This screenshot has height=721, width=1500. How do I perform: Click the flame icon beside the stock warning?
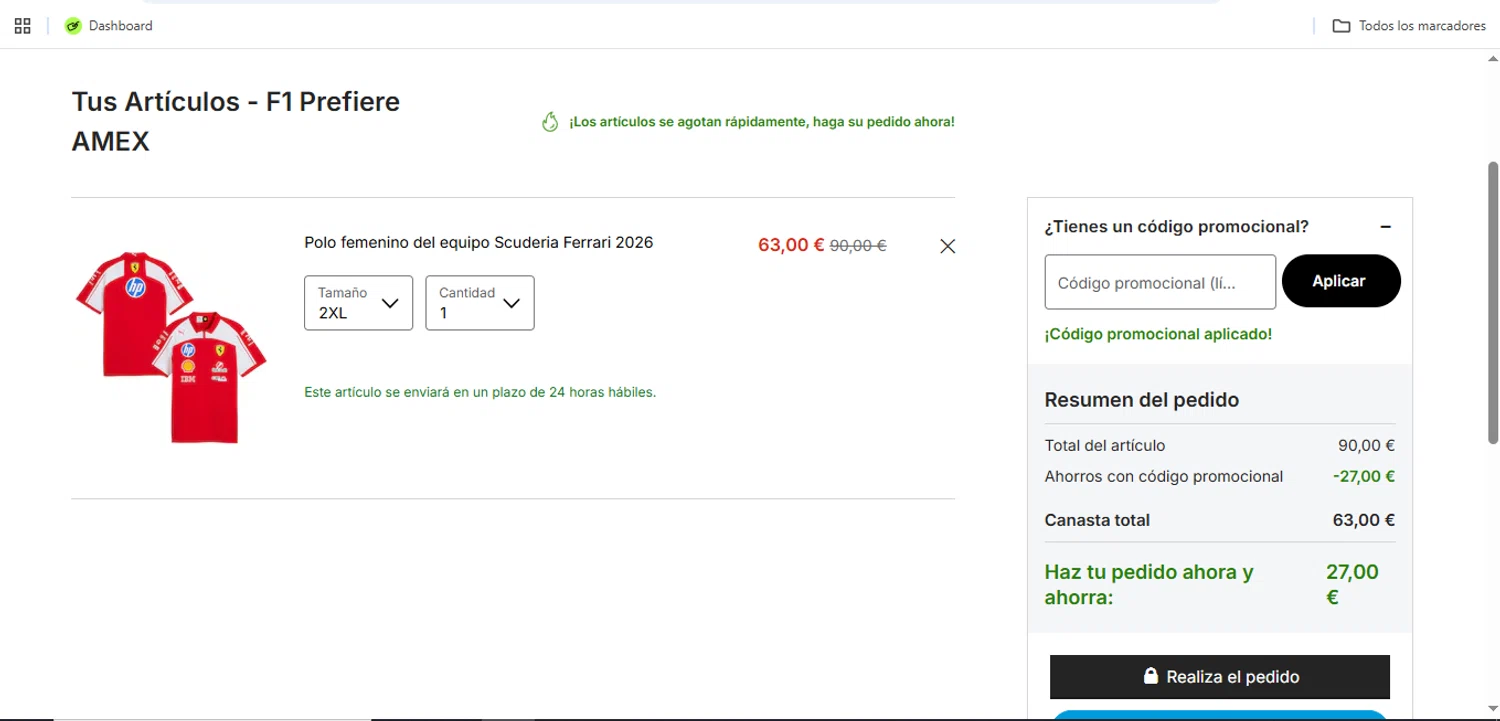tap(549, 122)
